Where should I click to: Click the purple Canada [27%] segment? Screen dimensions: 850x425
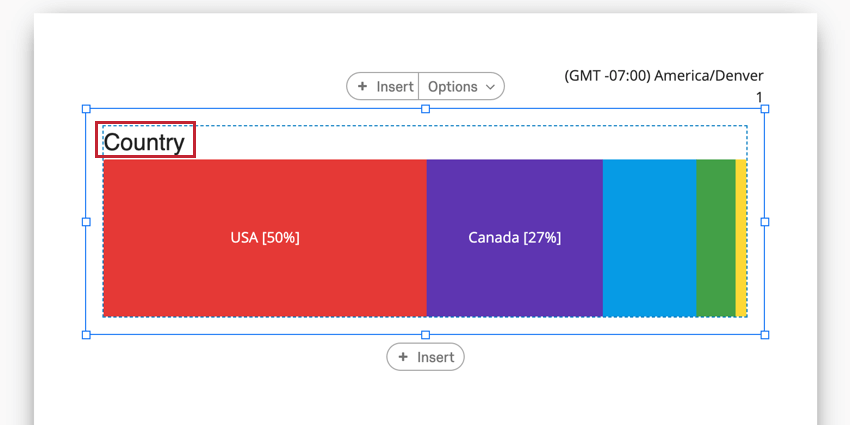pyautogui.click(x=514, y=238)
